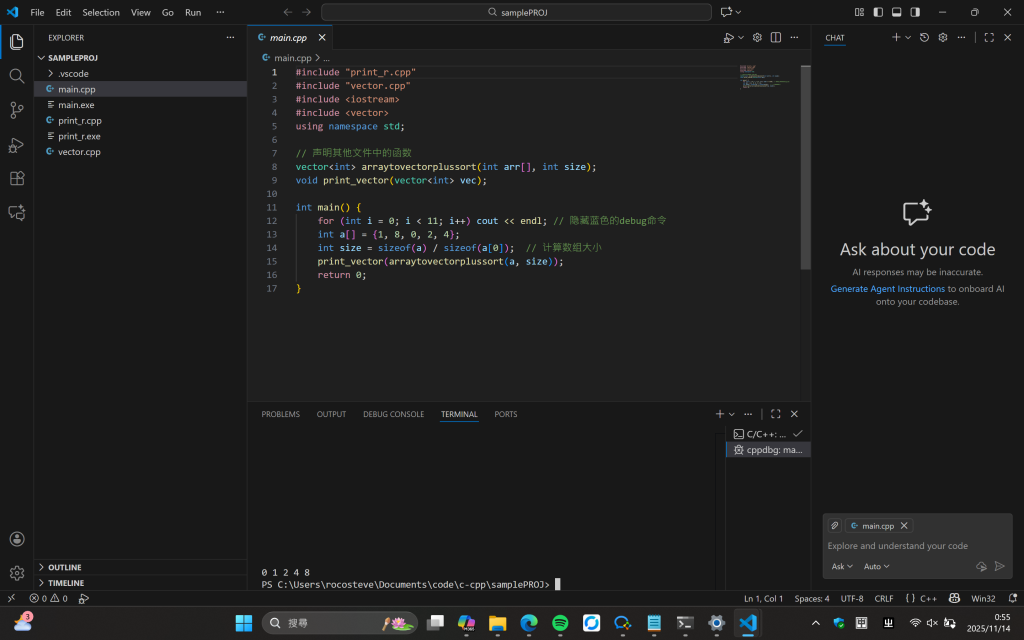This screenshot has height=640, width=1024.
Task: Select the Split Editor icon
Action: (775, 37)
